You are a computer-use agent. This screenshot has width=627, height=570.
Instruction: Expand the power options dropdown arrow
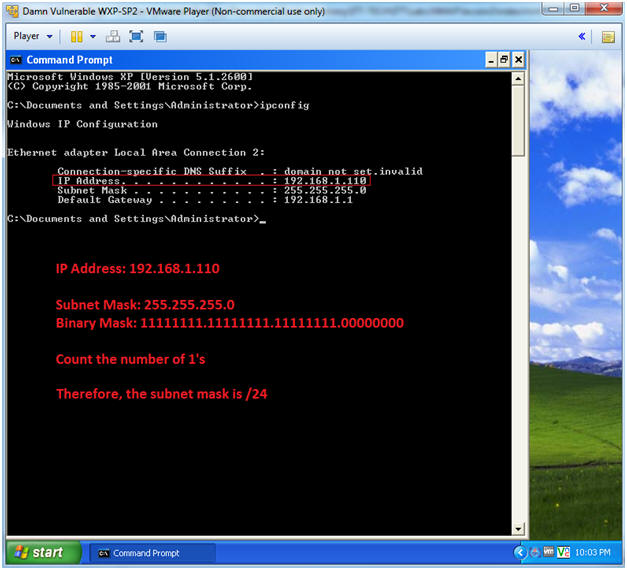[x=93, y=37]
